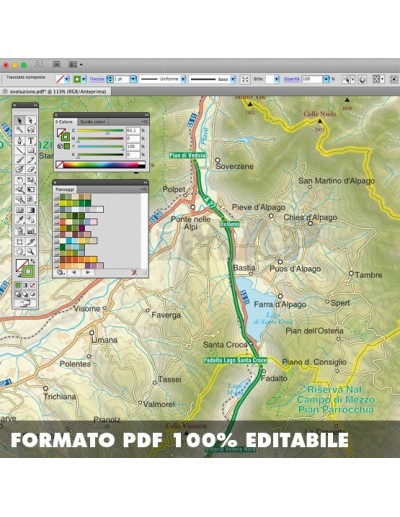Select the swatches panel tab

(65, 189)
